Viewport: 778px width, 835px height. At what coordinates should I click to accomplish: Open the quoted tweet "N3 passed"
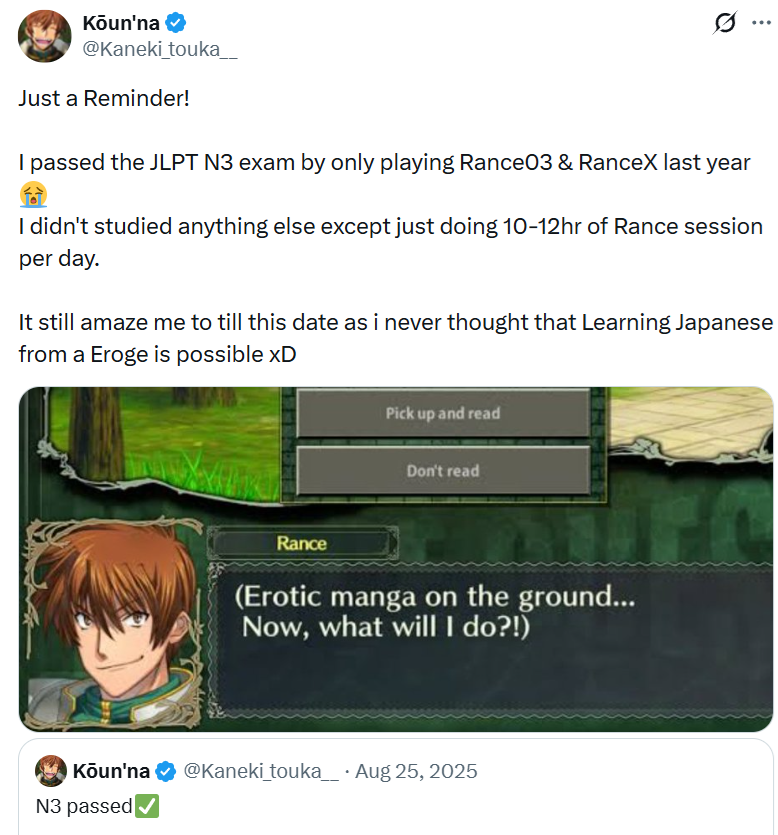pos(396,787)
